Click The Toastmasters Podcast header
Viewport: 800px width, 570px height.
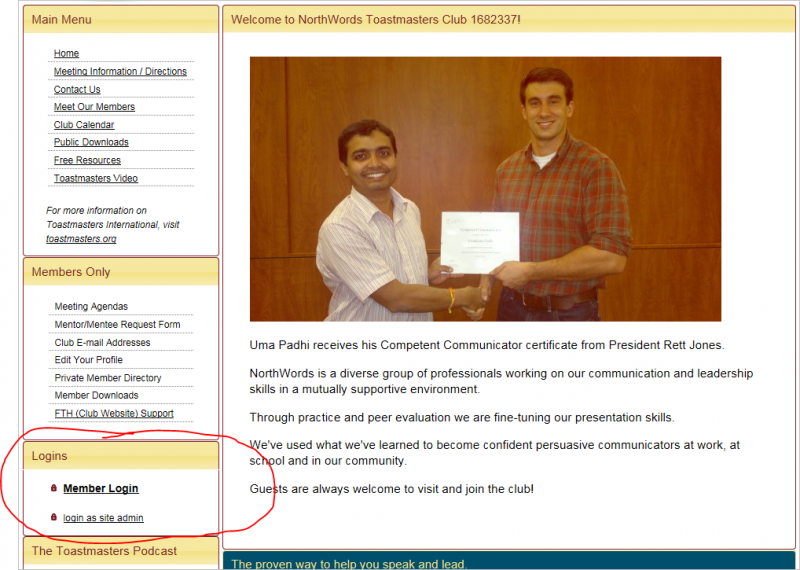coord(121,551)
